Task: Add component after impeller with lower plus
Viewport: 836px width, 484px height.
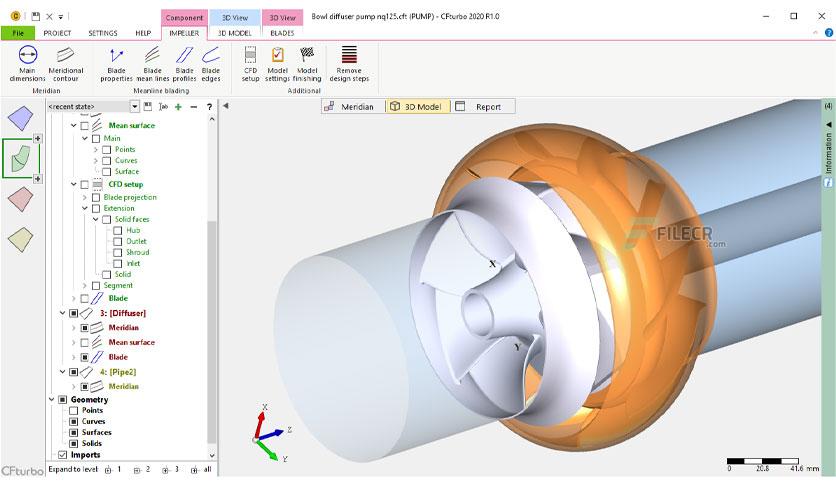Action: (x=37, y=179)
